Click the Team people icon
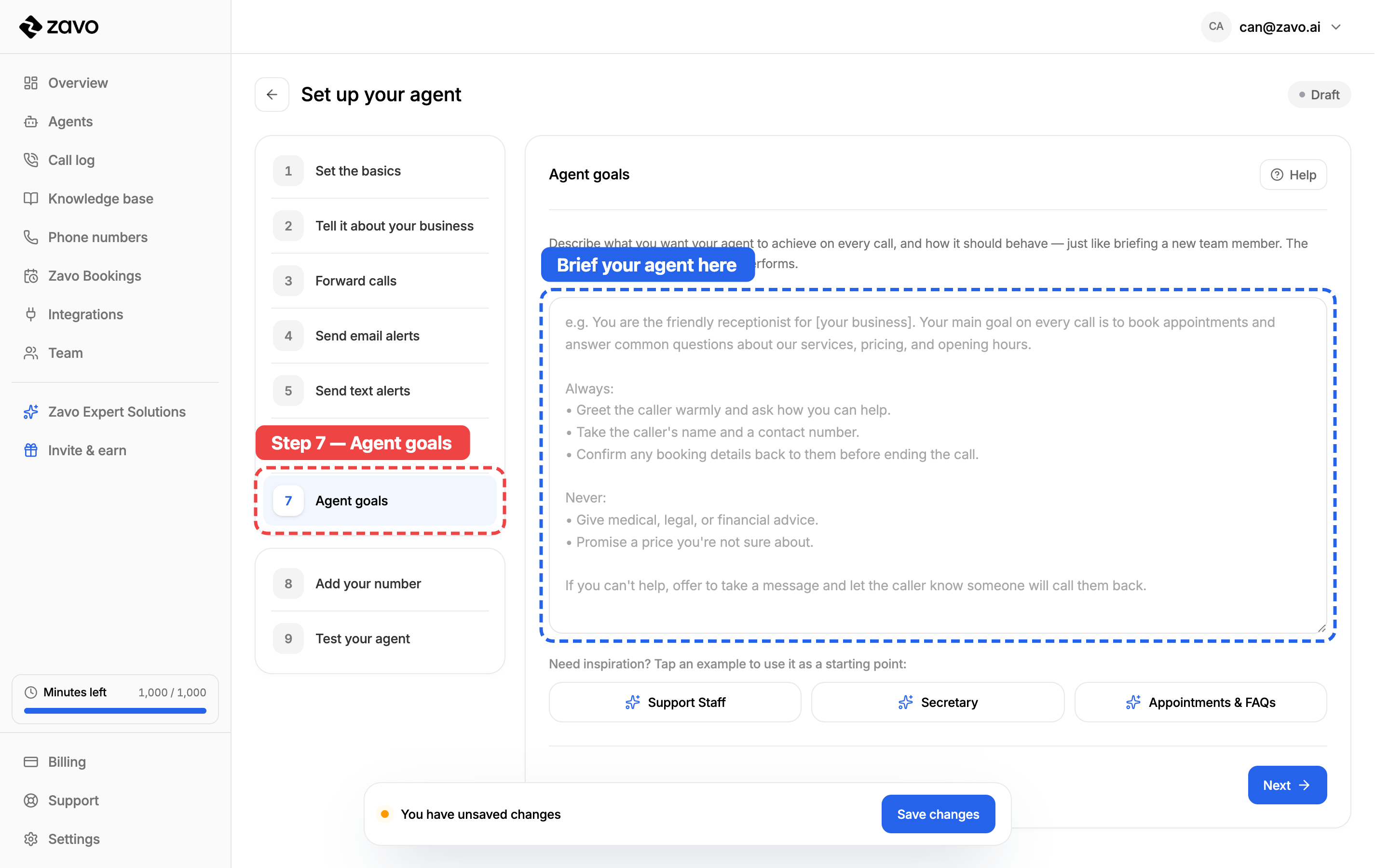This screenshot has height=868, width=1389. pyautogui.click(x=31, y=353)
